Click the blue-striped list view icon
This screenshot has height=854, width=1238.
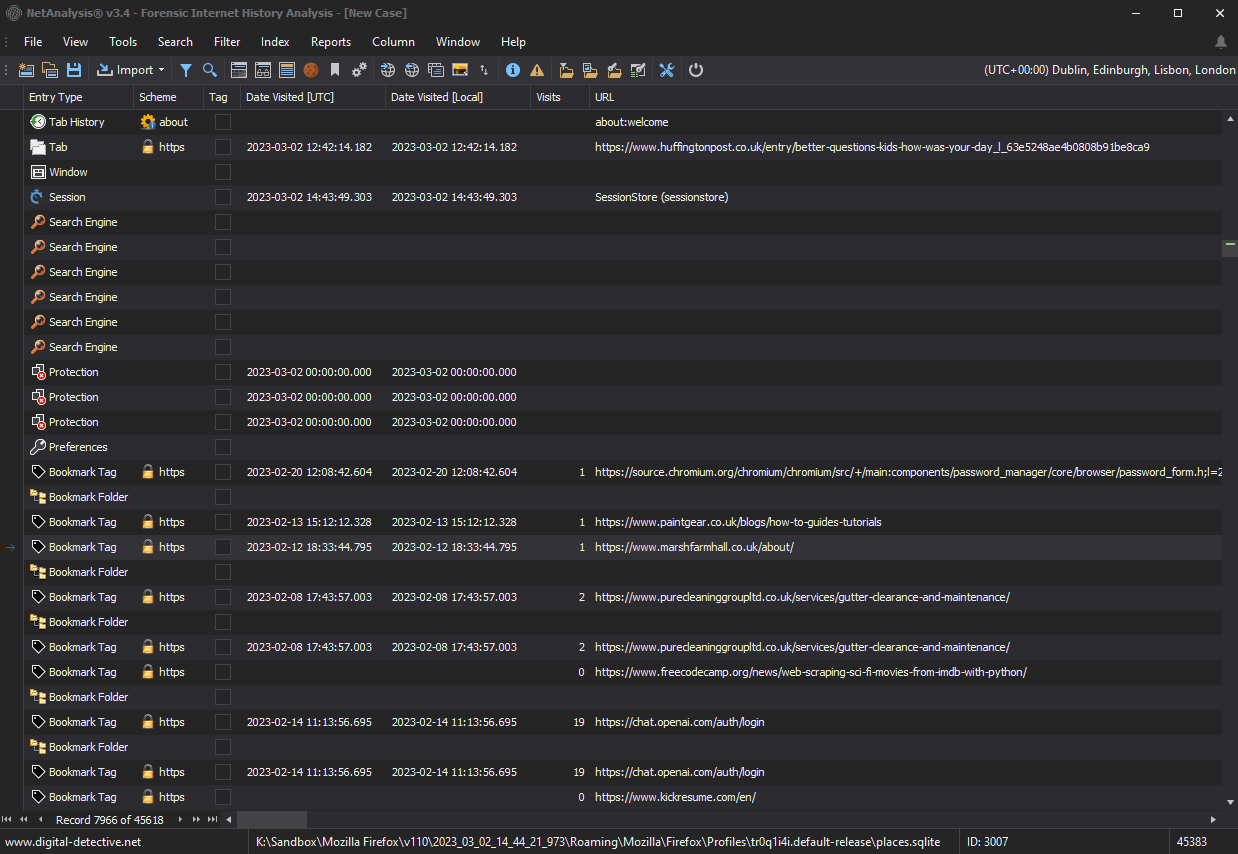[x=287, y=70]
